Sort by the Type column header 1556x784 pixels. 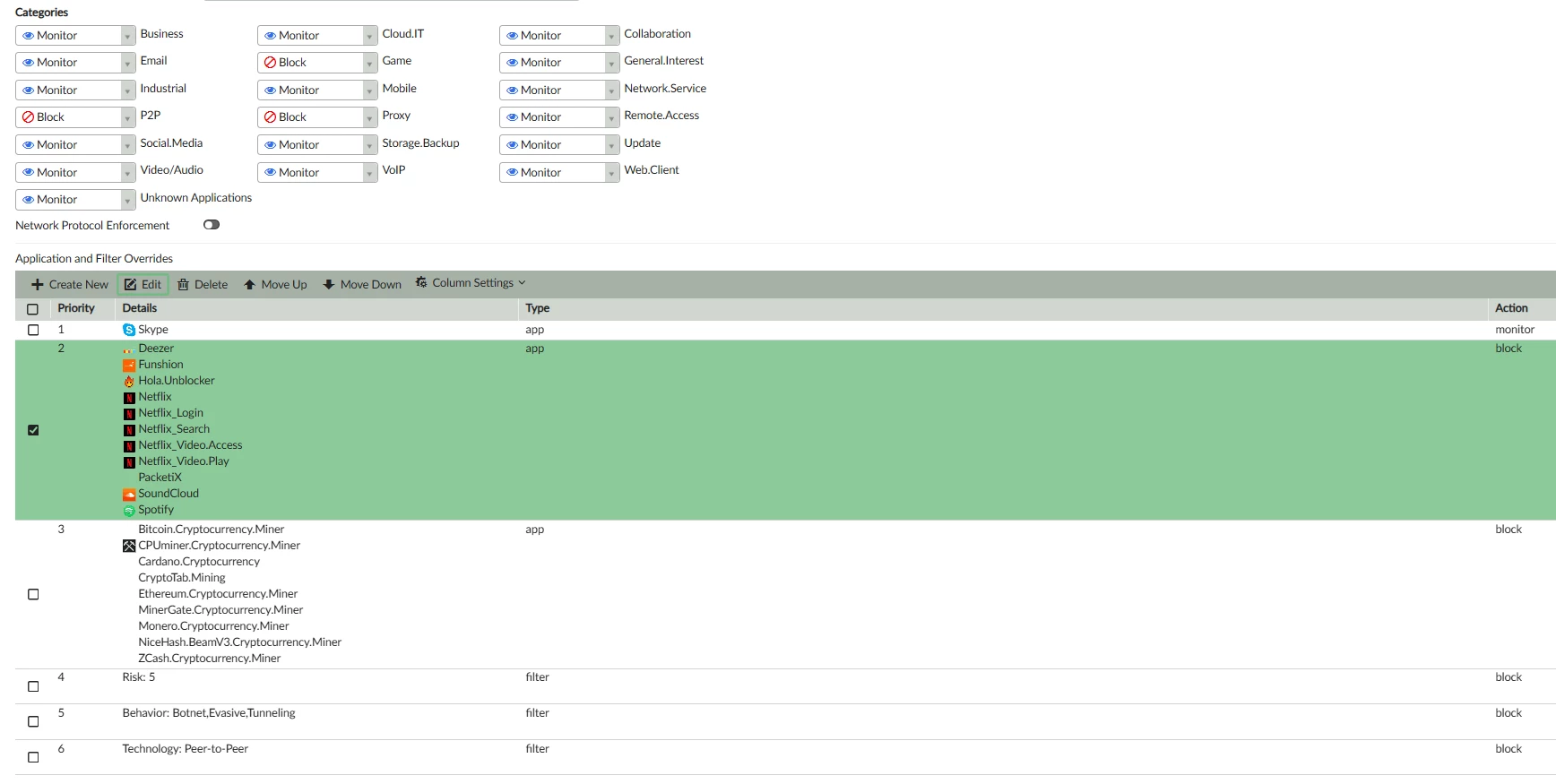point(538,308)
